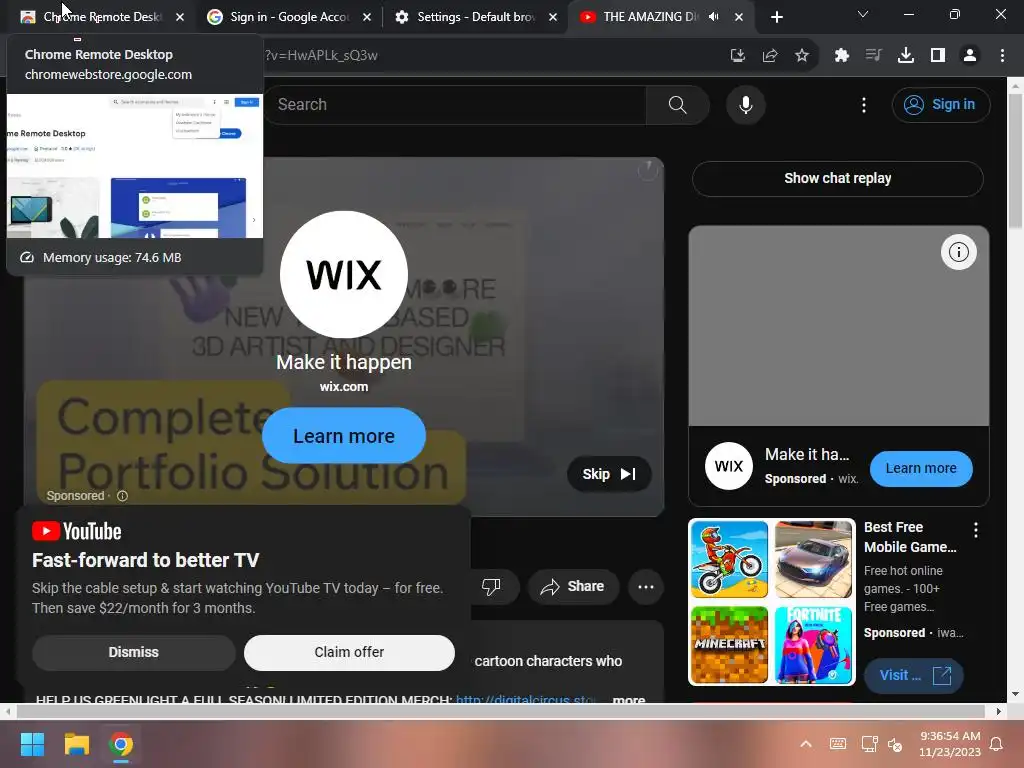Click the Best Free Mobile Game title

(x=910, y=537)
